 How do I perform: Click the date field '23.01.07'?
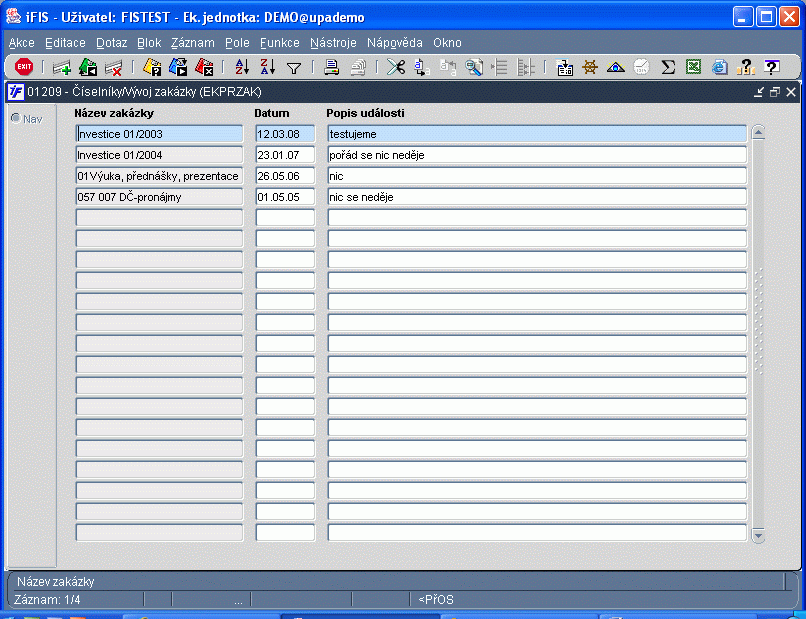pyautogui.click(x=285, y=155)
